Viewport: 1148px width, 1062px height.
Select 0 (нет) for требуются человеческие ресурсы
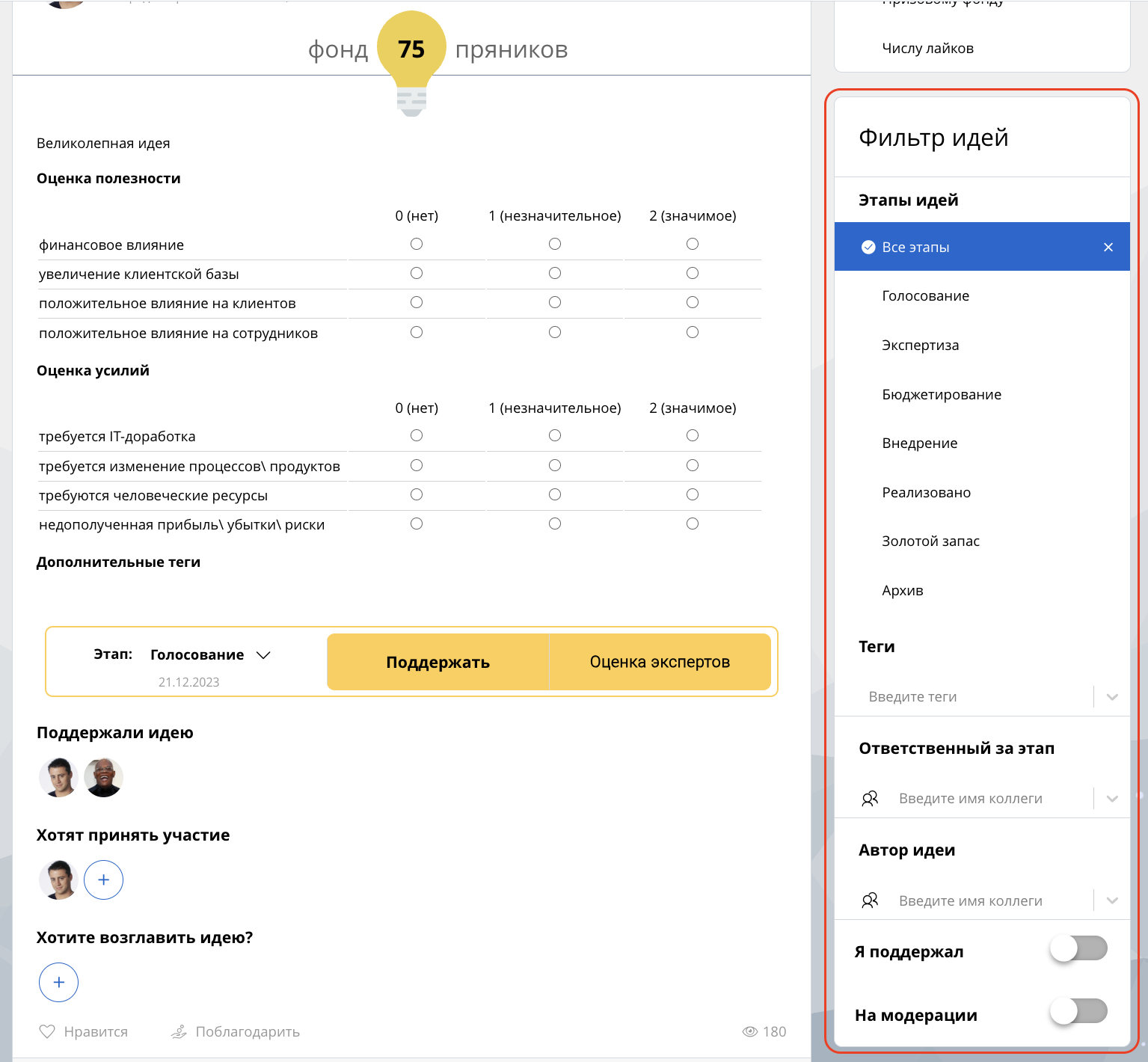pyautogui.click(x=417, y=494)
